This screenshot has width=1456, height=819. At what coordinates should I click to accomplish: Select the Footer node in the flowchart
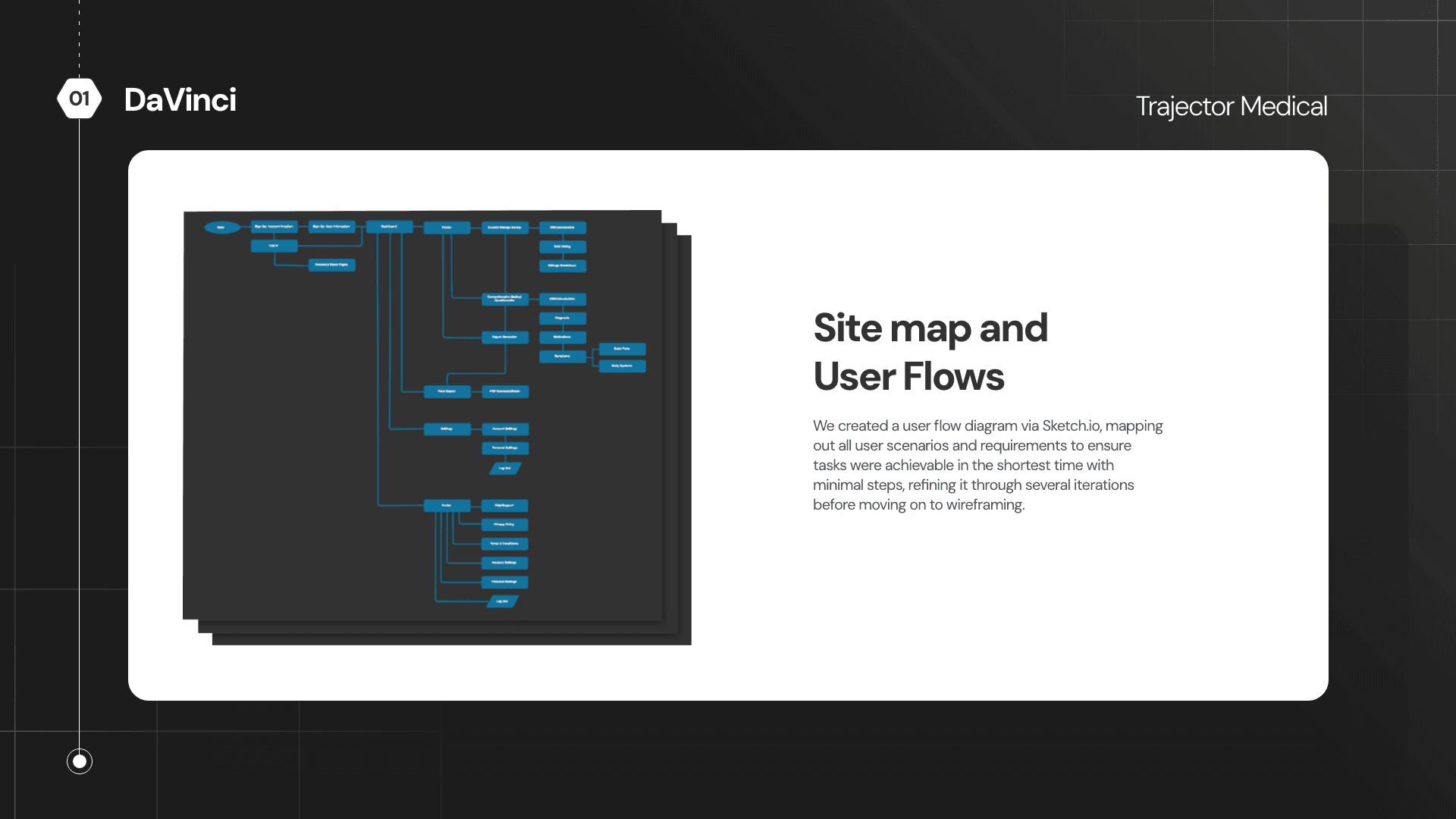click(x=447, y=505)
